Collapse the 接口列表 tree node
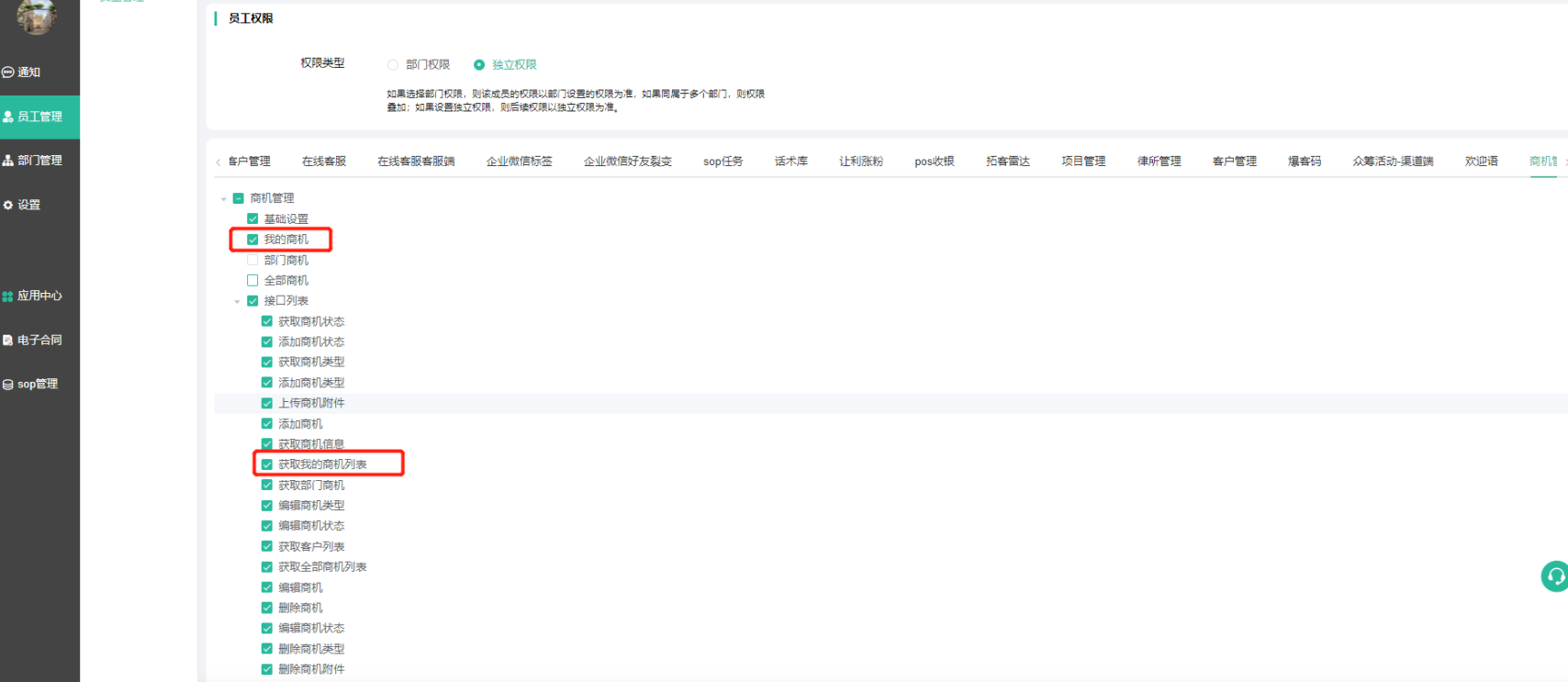This screenshot has height=682, width=1568. tap(237, 301)
